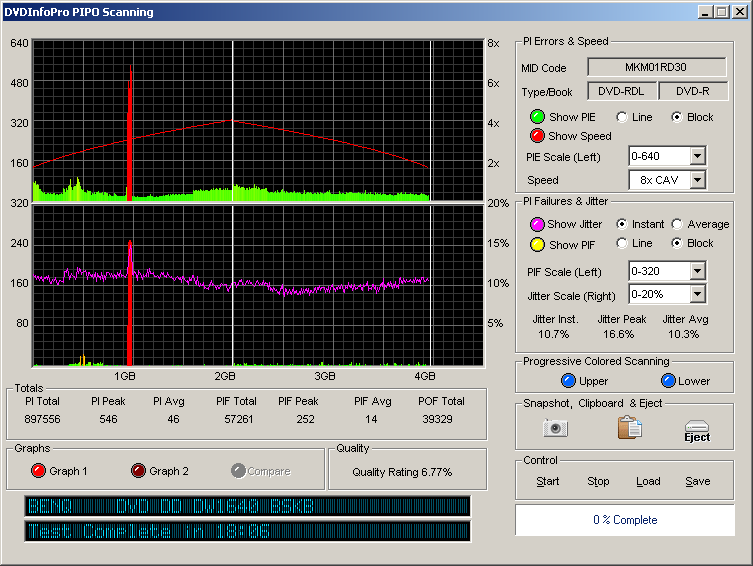Image resolution: width=753 pixels, height=566 pixels.
Task: Select the dark red Graph 2 button
Action: [138, 471]
